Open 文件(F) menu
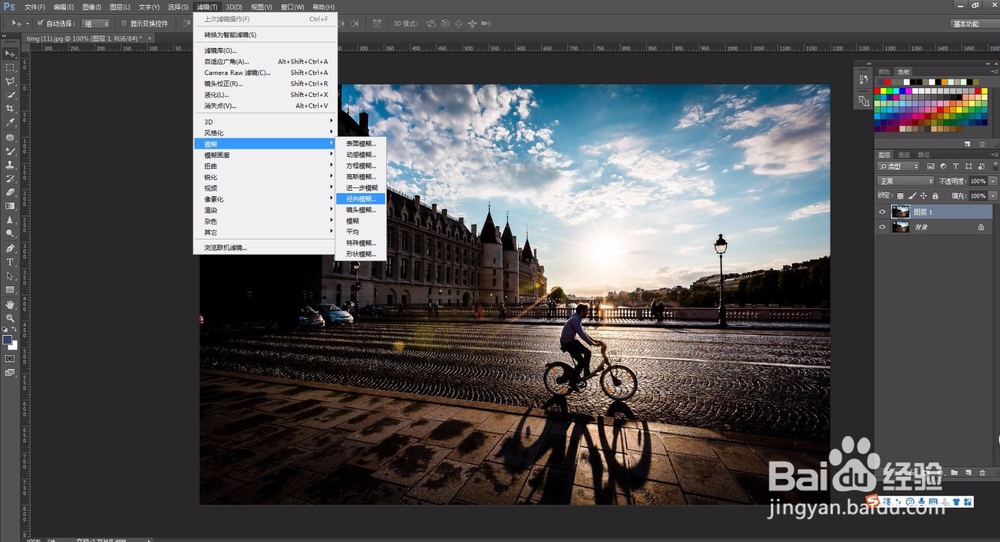The width and height of the screenshot is (1000, 542). pyautogui.click(x=34, y=7)
